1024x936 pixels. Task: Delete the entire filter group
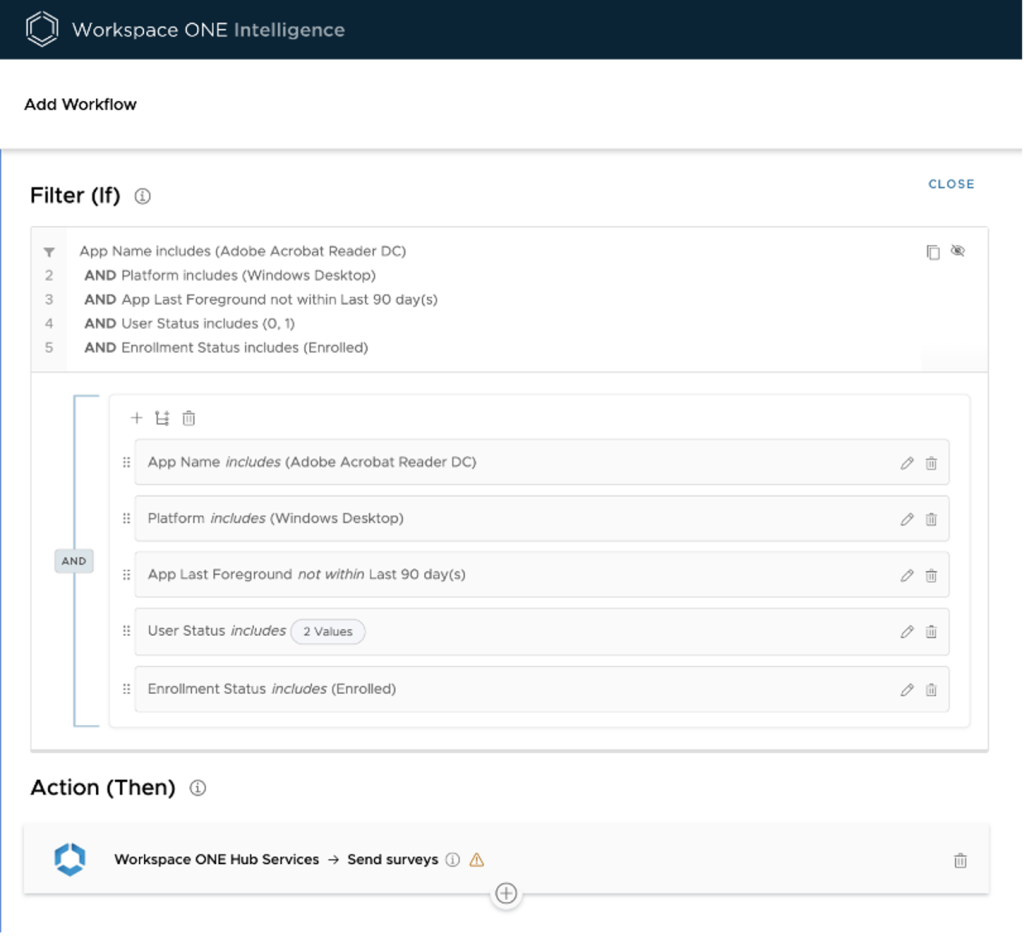click(188, 418)
